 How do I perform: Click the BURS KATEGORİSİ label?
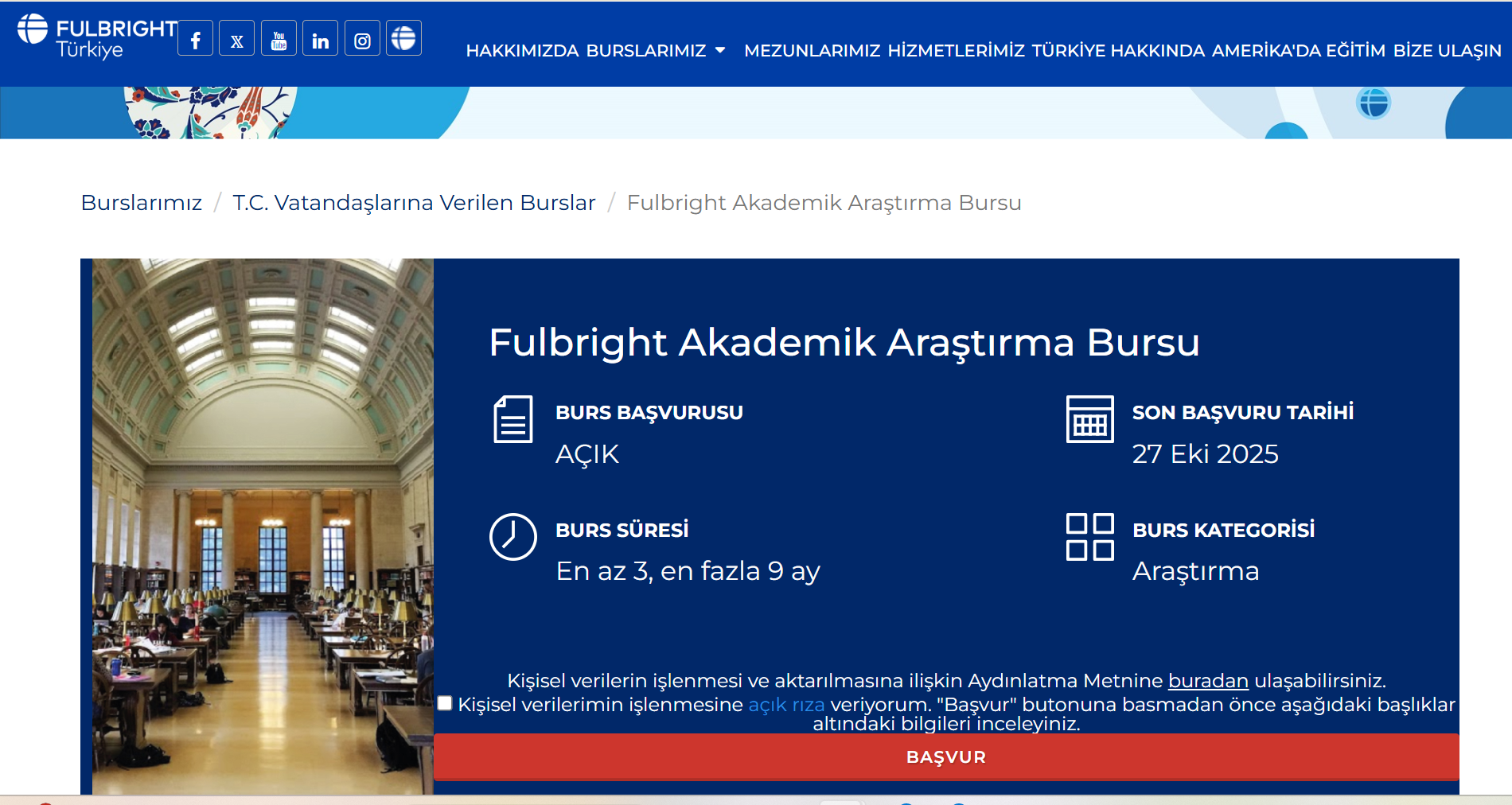tap(1223, 530)
